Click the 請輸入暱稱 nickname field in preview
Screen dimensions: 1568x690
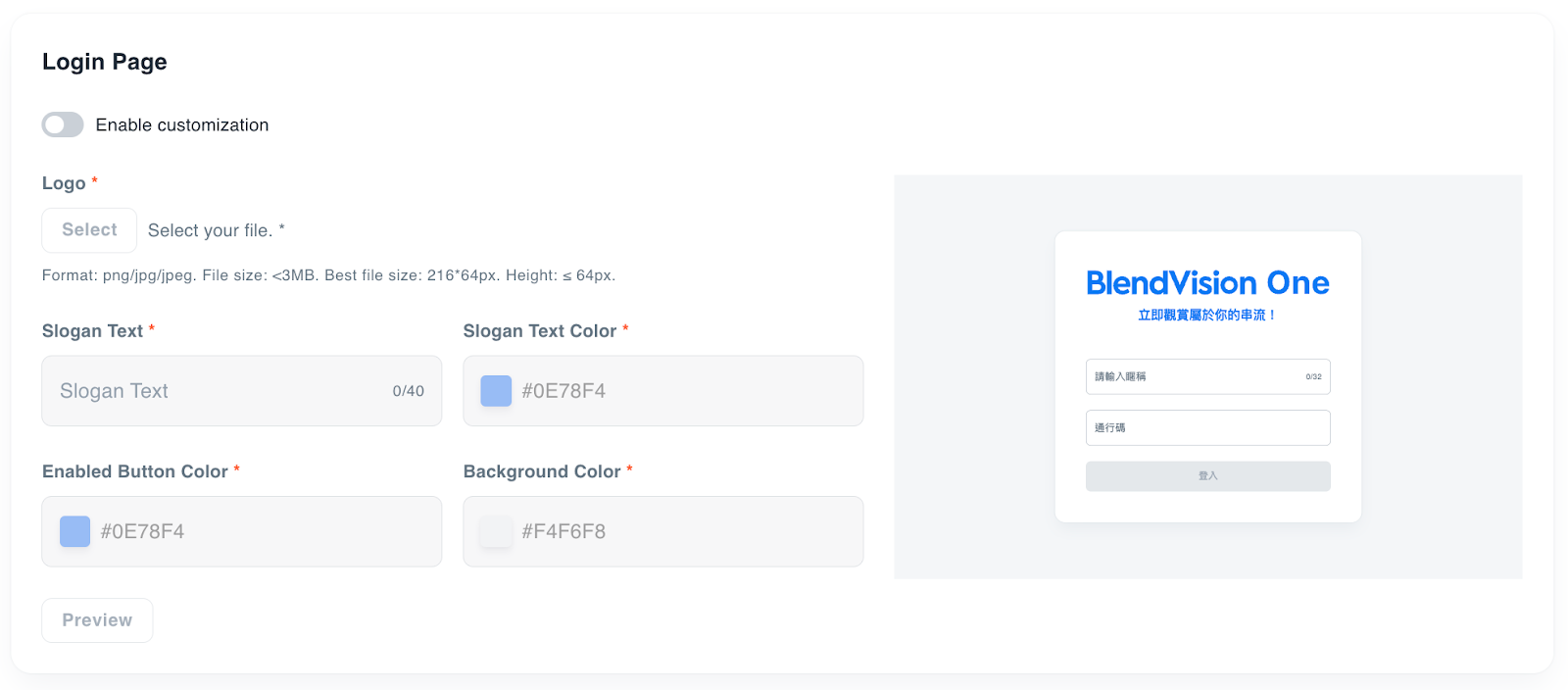click(1196, 376)
